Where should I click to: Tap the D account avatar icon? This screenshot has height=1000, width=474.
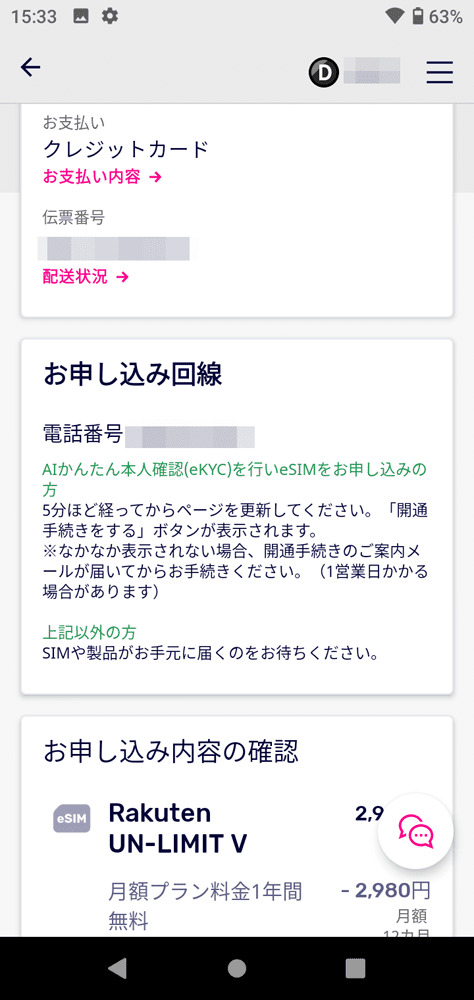(323, 73)
